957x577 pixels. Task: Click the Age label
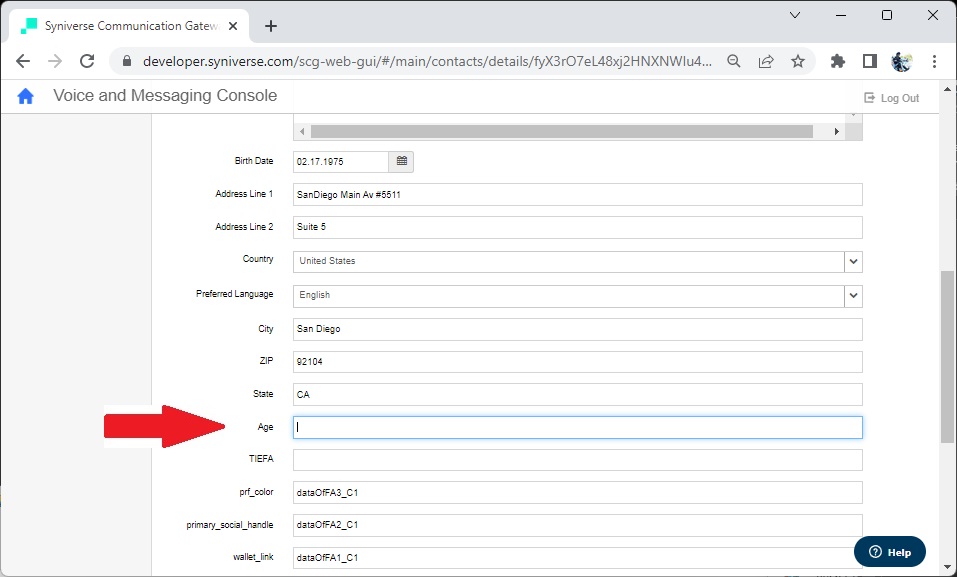[265, 427]
